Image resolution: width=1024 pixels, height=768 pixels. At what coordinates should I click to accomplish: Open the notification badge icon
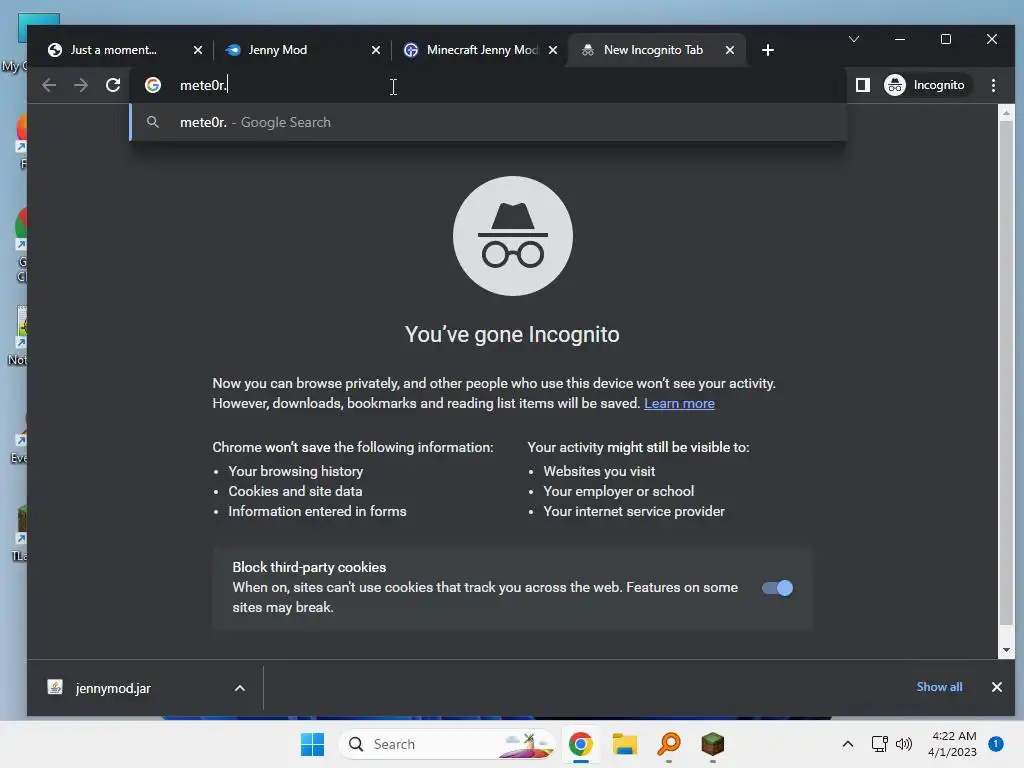tap(996, 744)
